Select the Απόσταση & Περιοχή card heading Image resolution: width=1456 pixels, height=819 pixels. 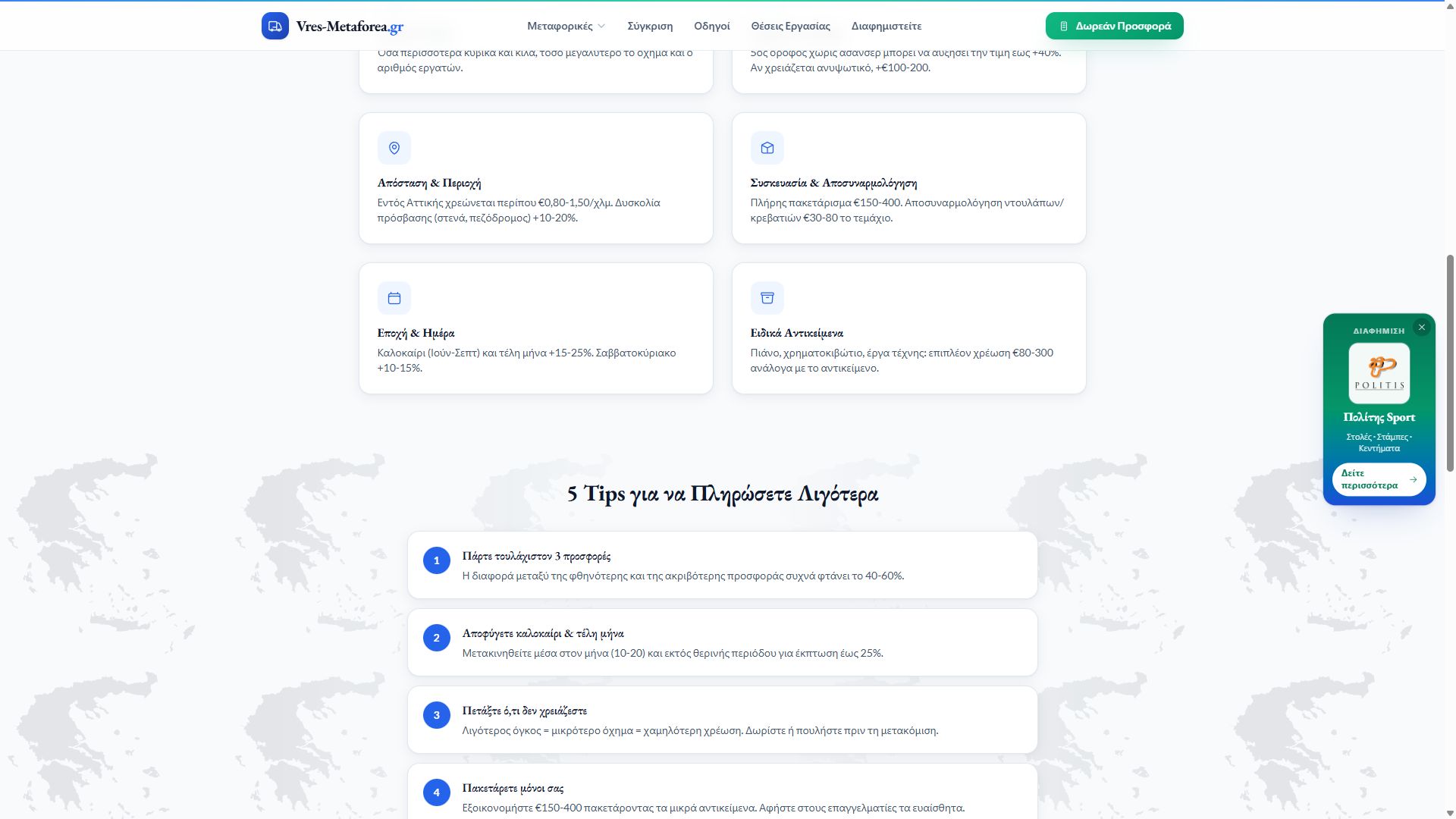pyautogui.click(x=429, y=183)
